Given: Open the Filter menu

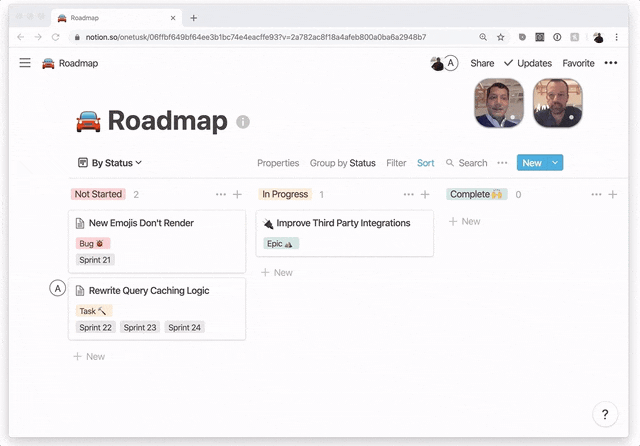Looking at the screenshot, I should pos(396,163).
